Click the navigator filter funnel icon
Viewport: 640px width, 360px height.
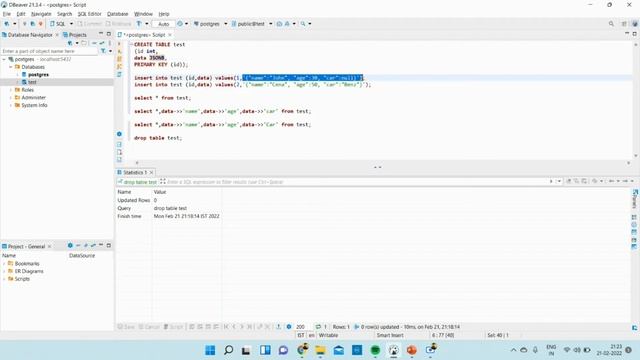(x=103, y=51)
